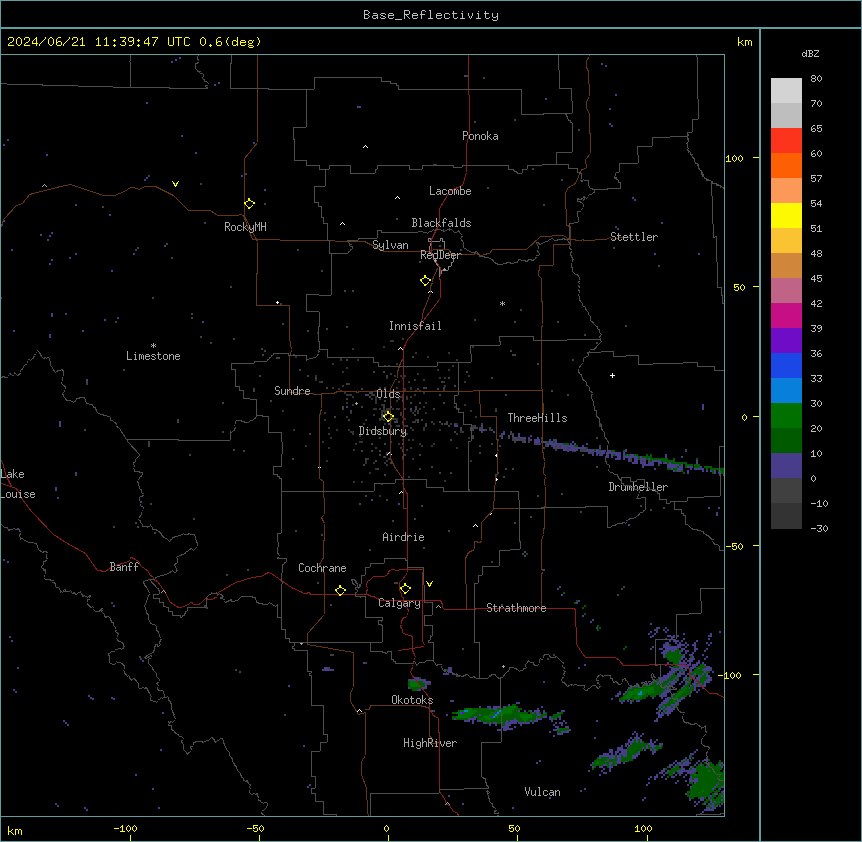Click the yellow diamond marker south of RedDeer
The height and width of the screenshot is (842, 862).
425,281
